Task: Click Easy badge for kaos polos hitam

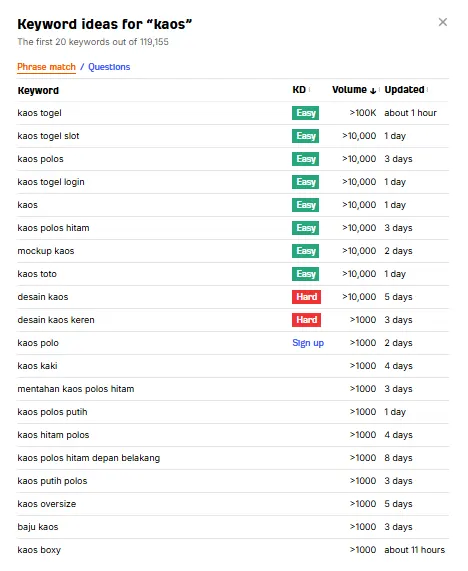Action: coord(305,228)
